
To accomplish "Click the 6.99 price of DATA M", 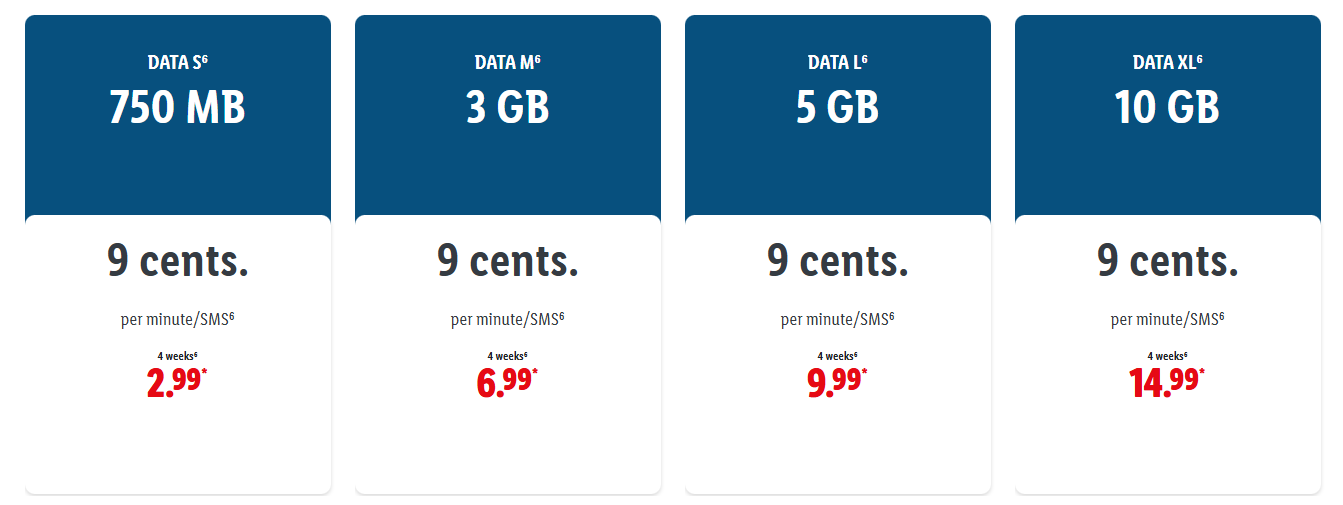I will tap(507, 383).
